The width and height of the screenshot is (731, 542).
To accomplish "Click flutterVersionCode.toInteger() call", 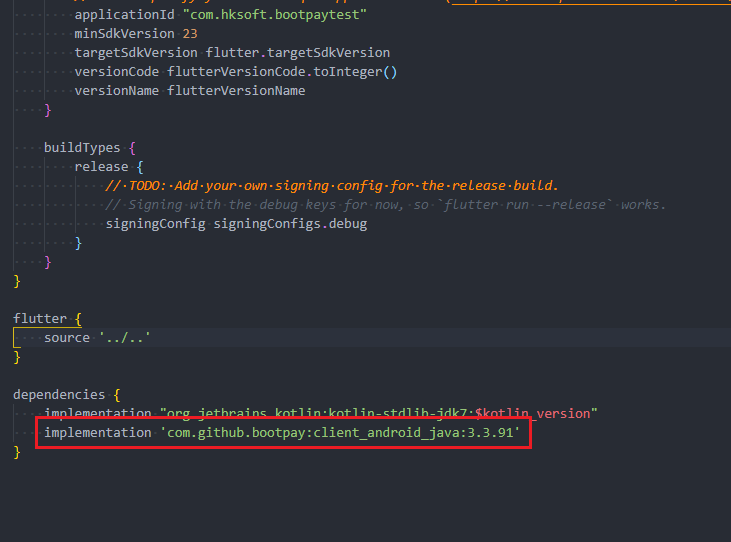I will click(282, 71).
